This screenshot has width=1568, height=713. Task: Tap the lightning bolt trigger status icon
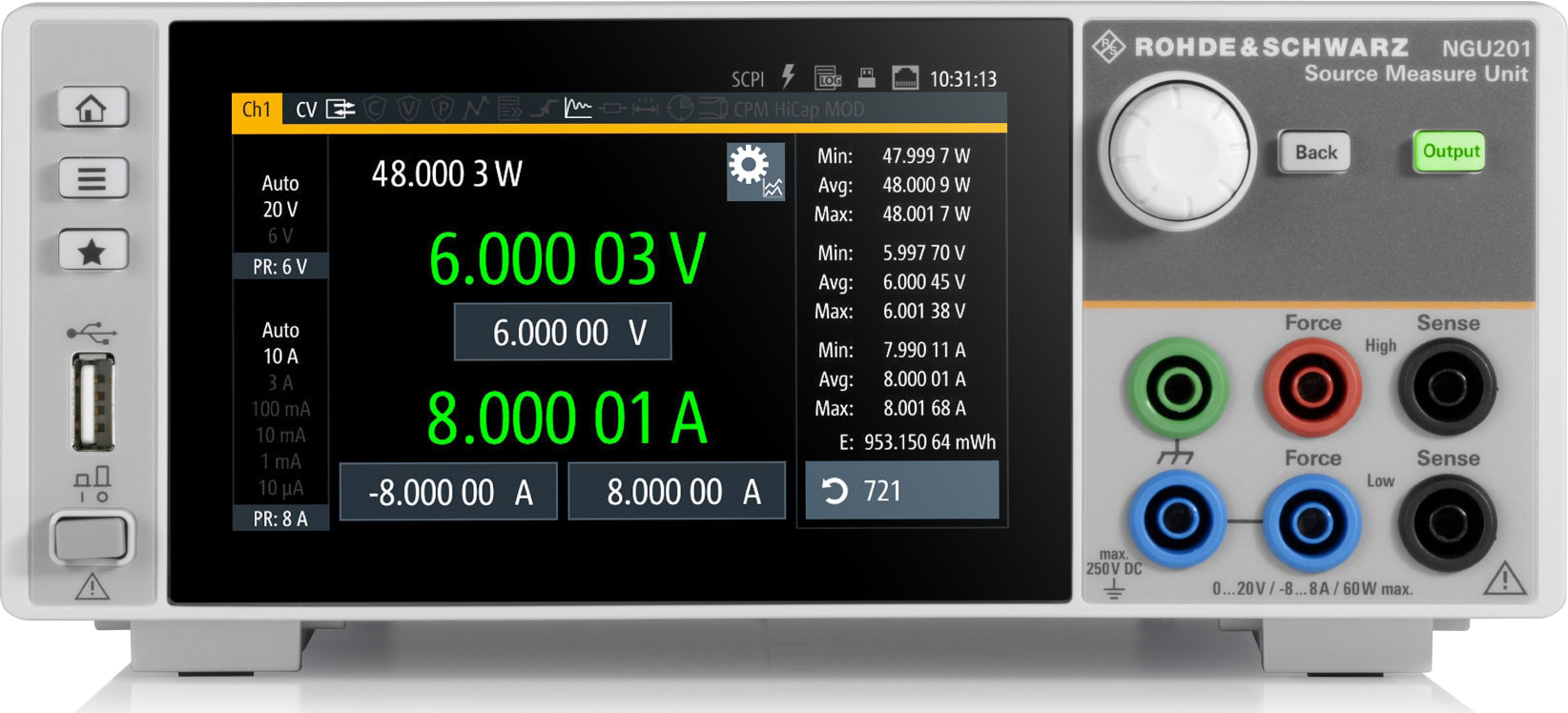(x=788, y=77)
